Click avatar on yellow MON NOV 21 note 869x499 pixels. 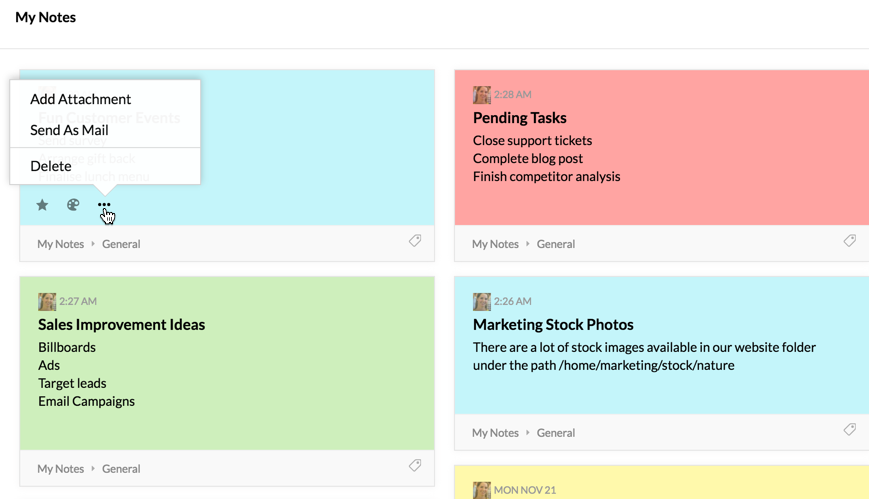pos(482,491)
